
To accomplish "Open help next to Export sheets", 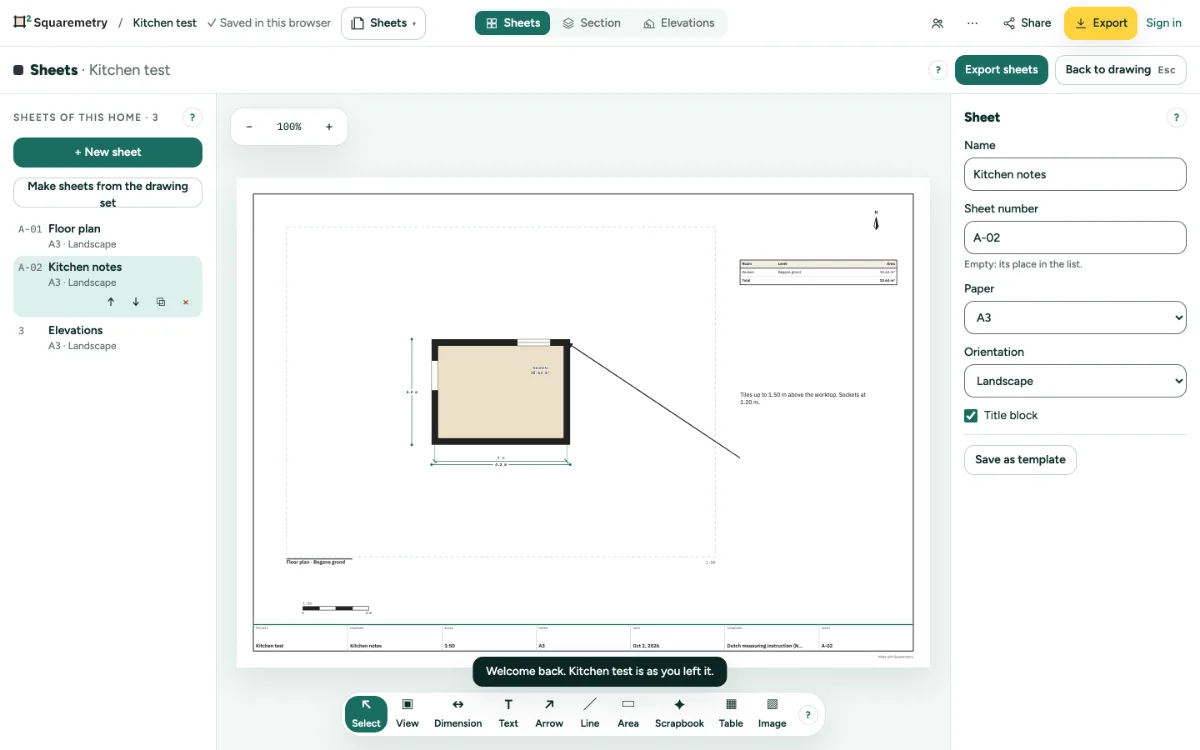I will point(938,70).
